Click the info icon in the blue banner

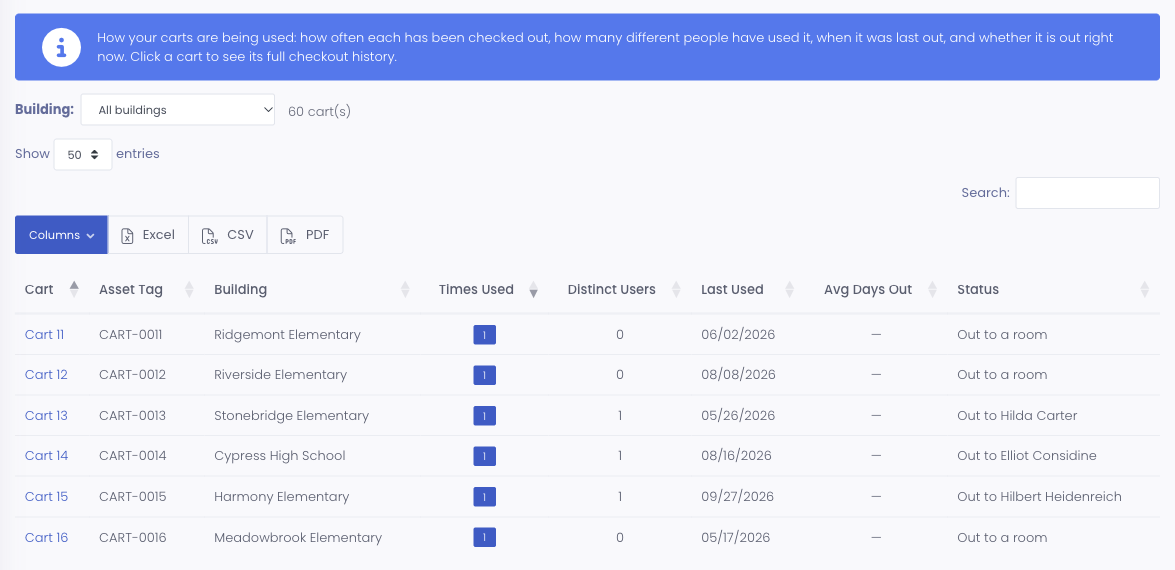(x=62, y=47)
